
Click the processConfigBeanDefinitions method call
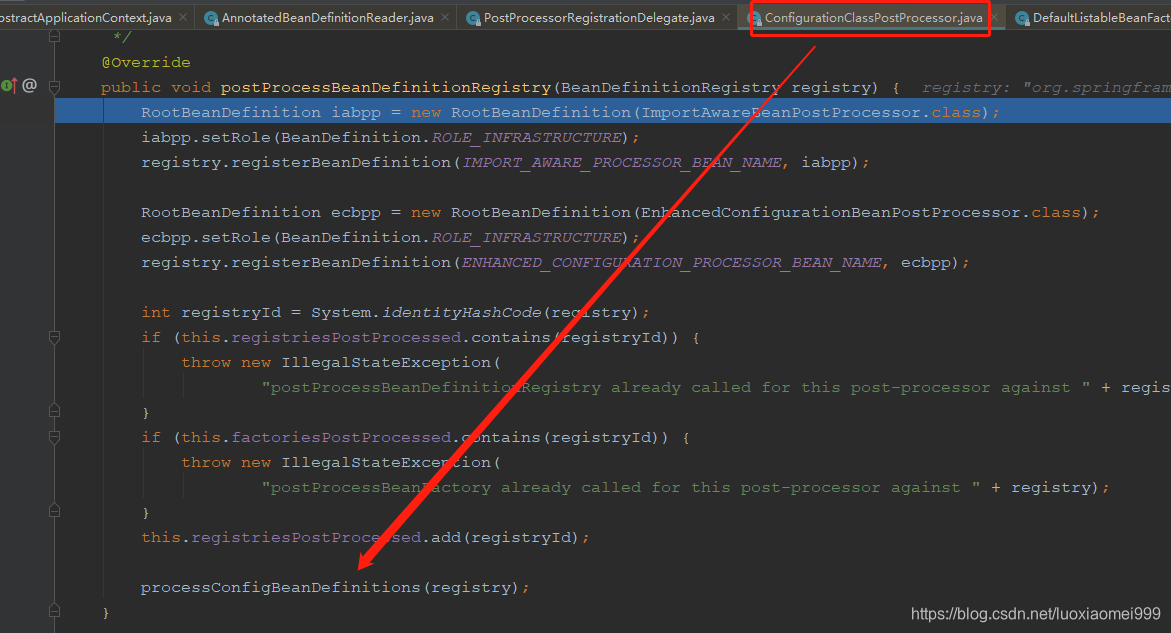[281, 587]
